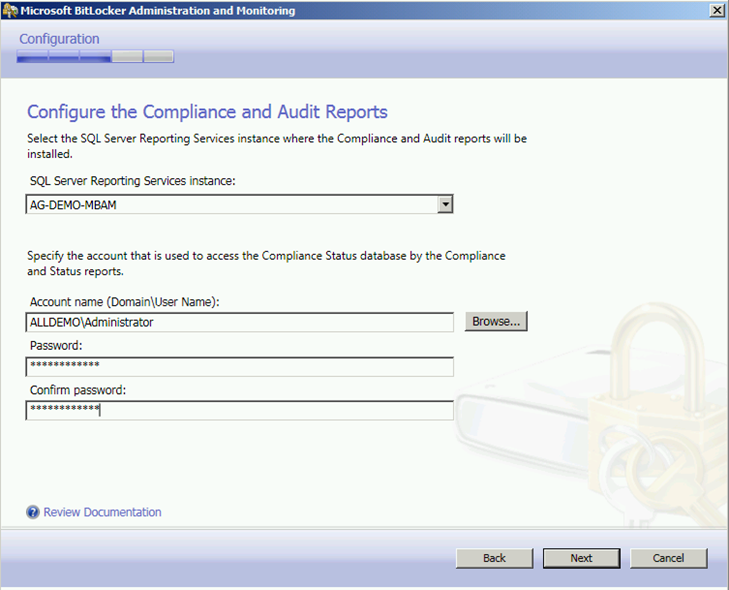Click the AG-DEMO-MBAM combo box field
The image size is (729, 590).
239,205
